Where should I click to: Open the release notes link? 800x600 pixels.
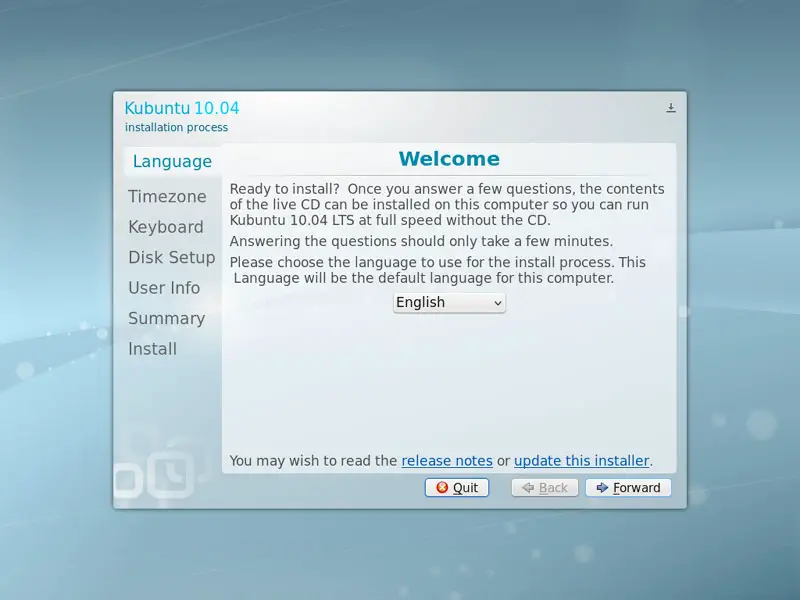pos(447,461)
